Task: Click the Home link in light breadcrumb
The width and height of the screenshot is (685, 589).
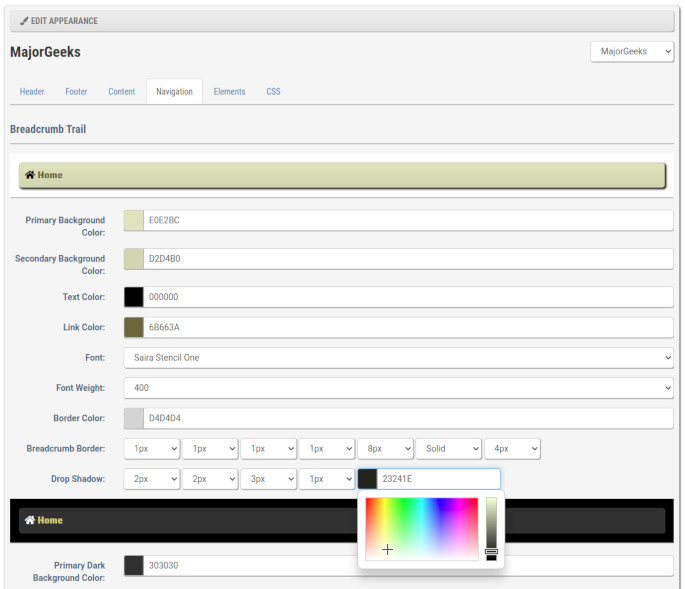Action: [50, 175]
